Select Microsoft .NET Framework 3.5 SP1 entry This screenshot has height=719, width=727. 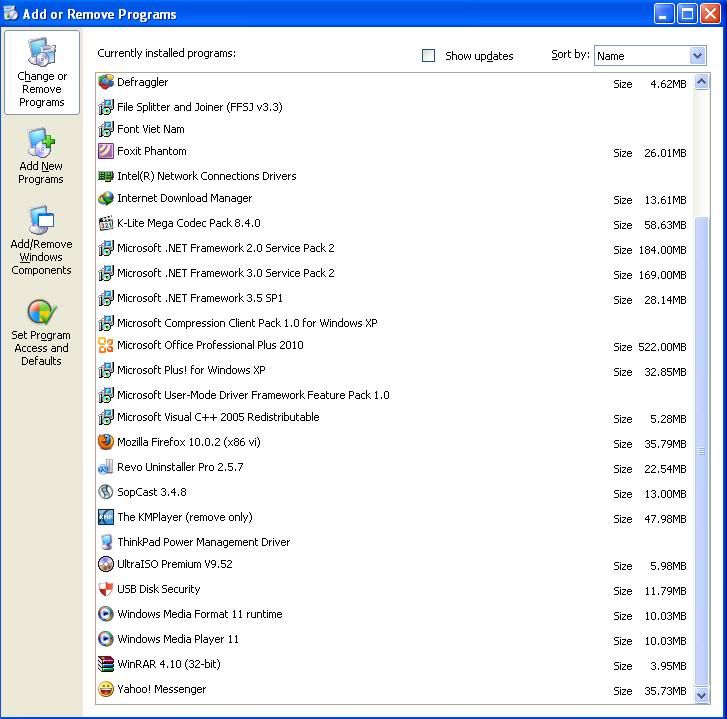pyautogui.click(x=200, y=298)
